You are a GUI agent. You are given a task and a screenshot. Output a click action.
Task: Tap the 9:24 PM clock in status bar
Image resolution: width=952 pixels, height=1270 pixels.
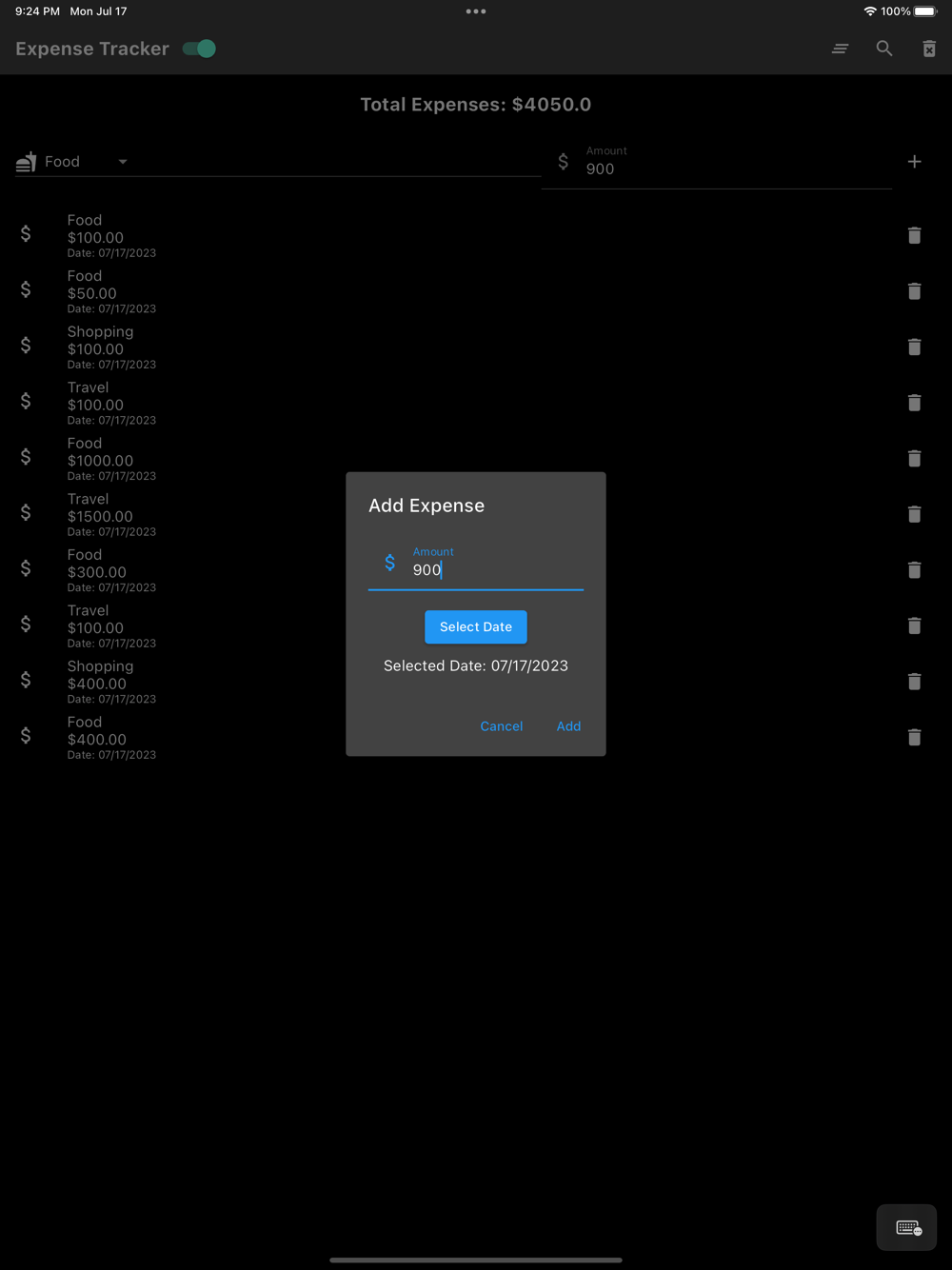pyautogui.click(x=37, y=11)
